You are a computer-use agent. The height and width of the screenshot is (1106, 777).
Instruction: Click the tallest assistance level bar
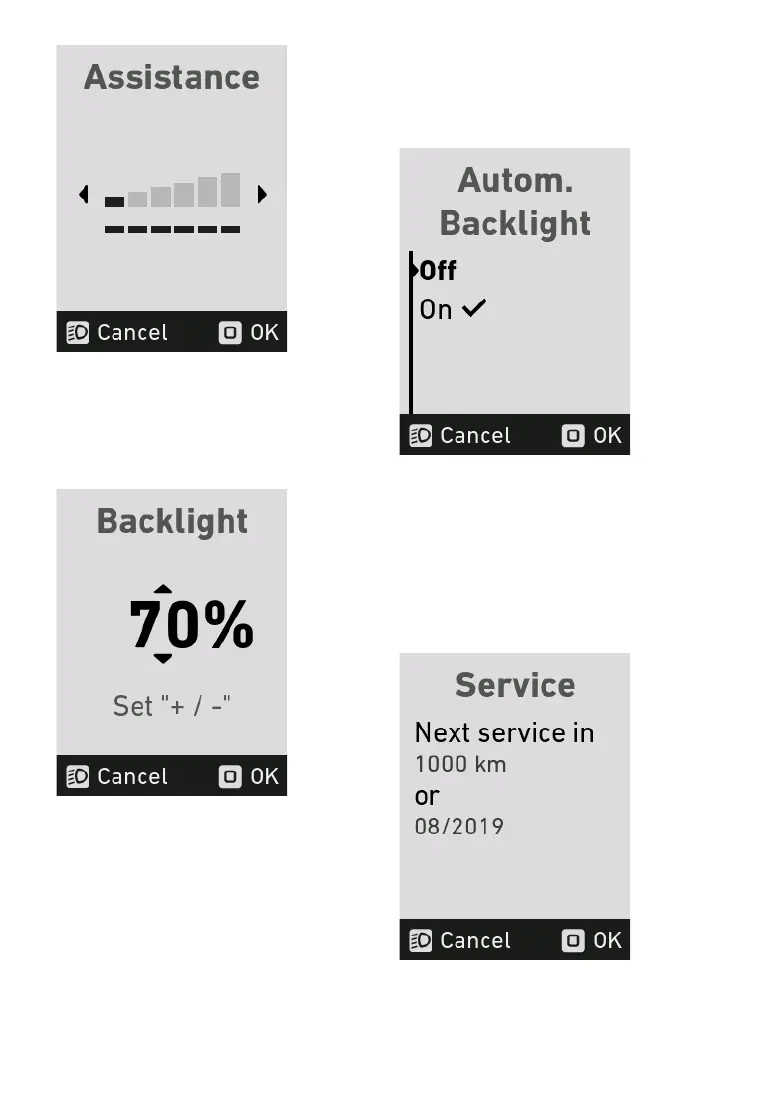point(231,190)
